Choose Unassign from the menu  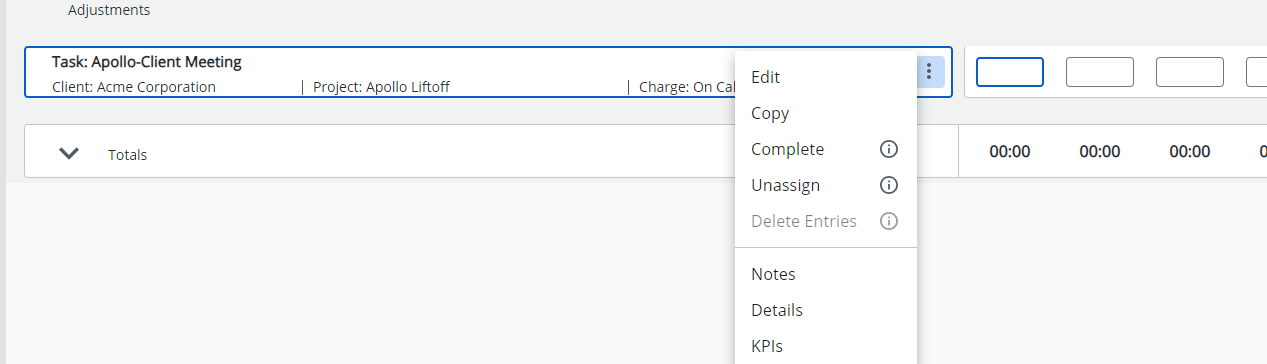(x=786, y=185)
